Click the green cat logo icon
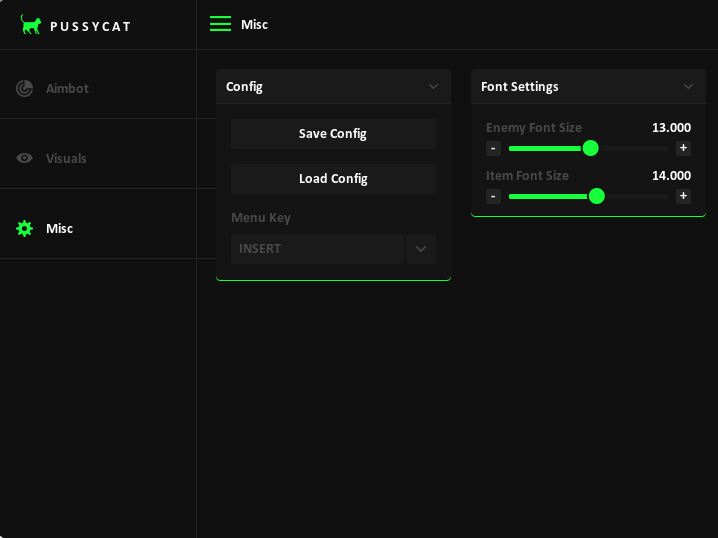 pos(31,25)
